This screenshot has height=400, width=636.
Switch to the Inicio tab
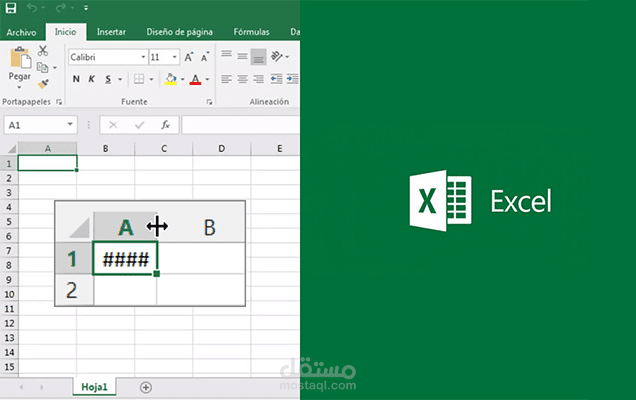(65, 32)
